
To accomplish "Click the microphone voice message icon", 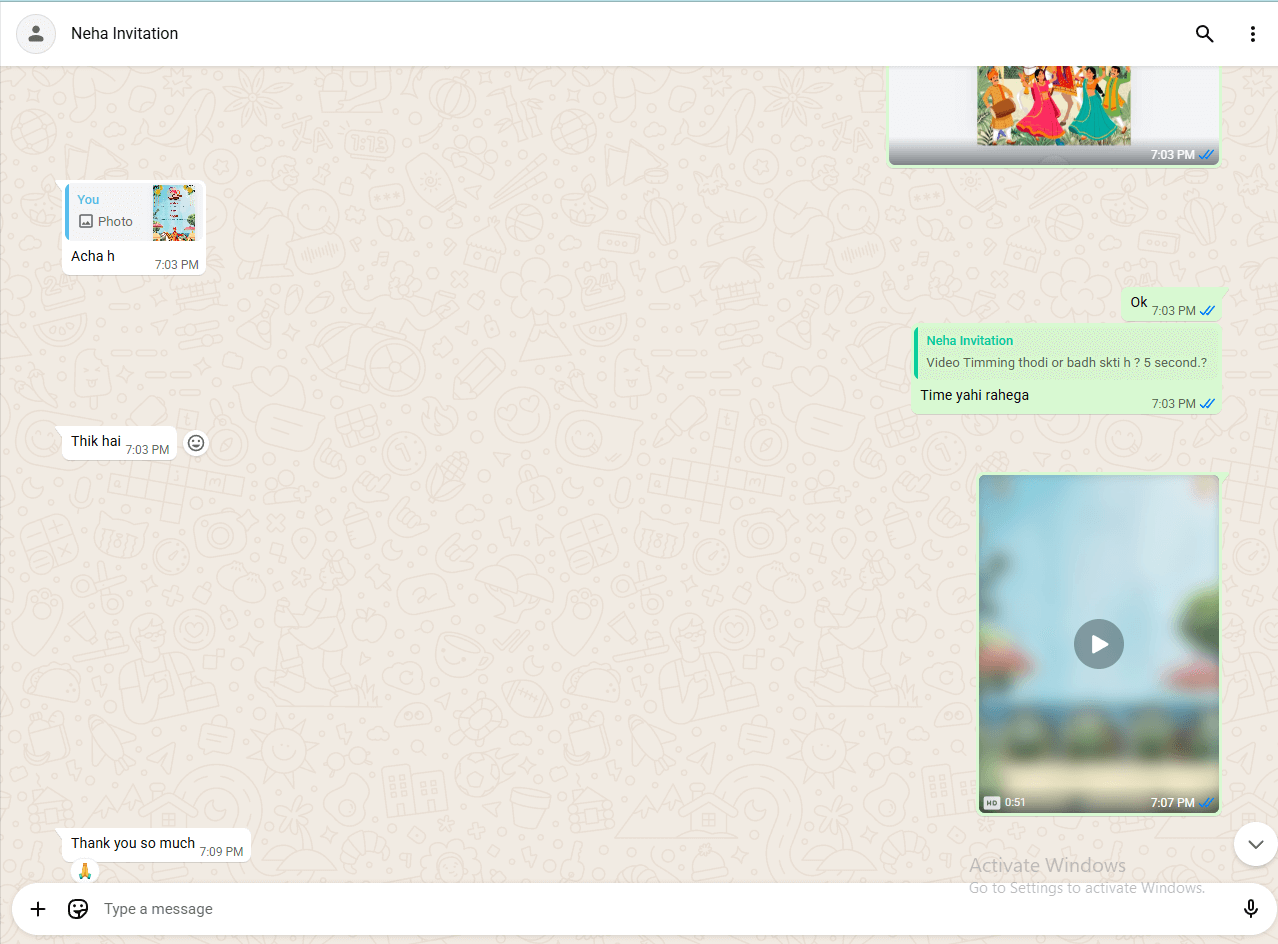I will point(1250,909).
